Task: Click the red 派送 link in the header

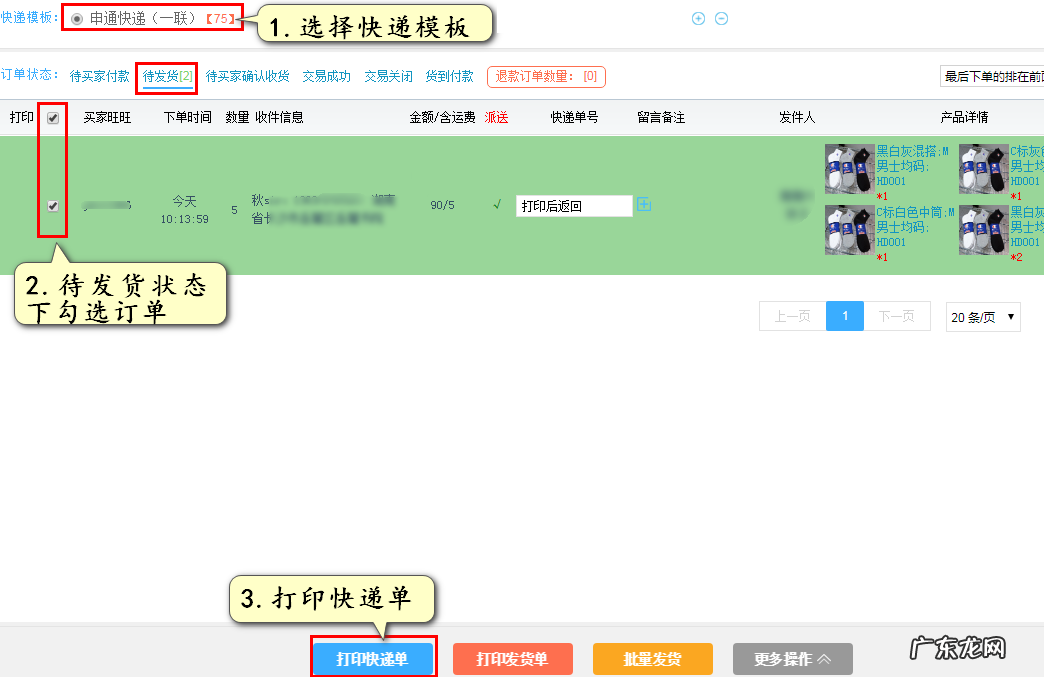Action: click(x=496, y=116)
